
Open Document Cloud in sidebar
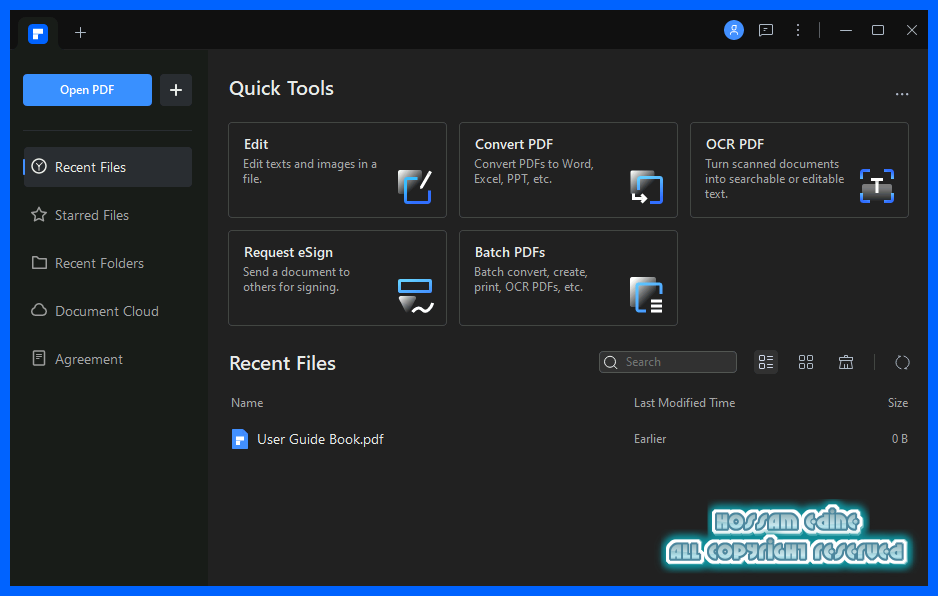(x=108, y=311)
